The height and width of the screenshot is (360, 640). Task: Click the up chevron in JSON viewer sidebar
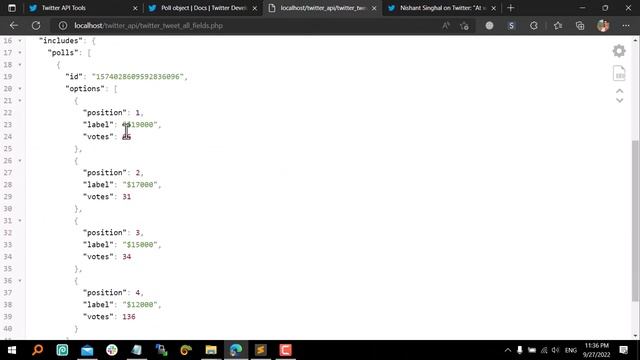pos(620,91)
